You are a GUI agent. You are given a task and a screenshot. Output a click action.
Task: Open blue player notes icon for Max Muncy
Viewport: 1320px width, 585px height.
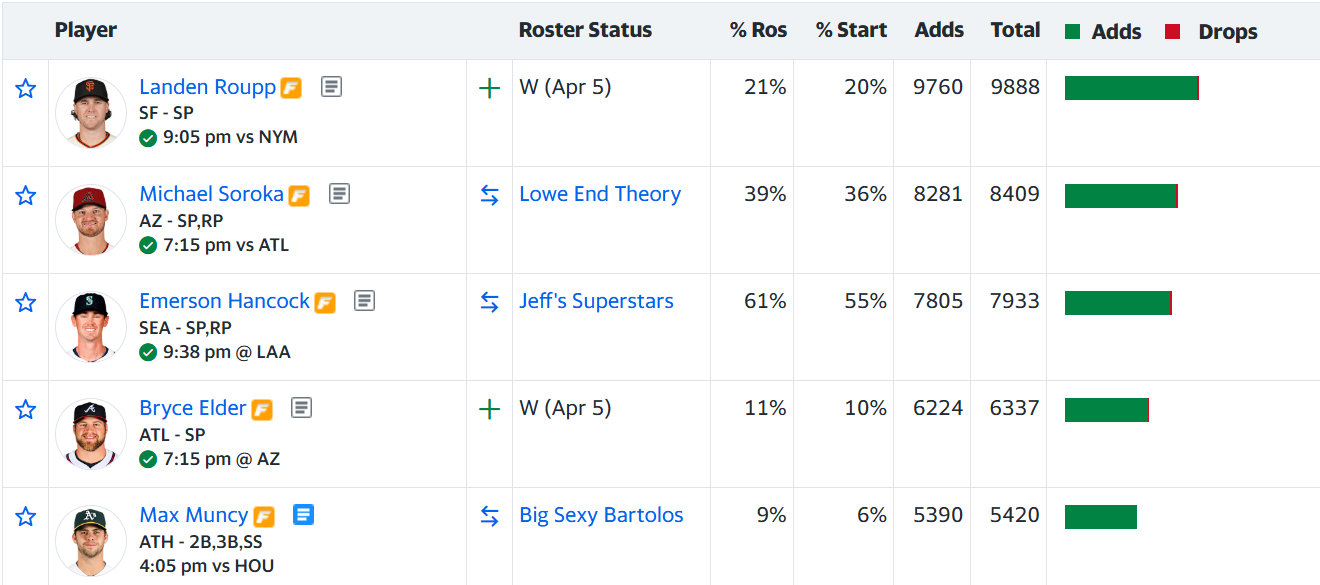click(x=303, y=515)
